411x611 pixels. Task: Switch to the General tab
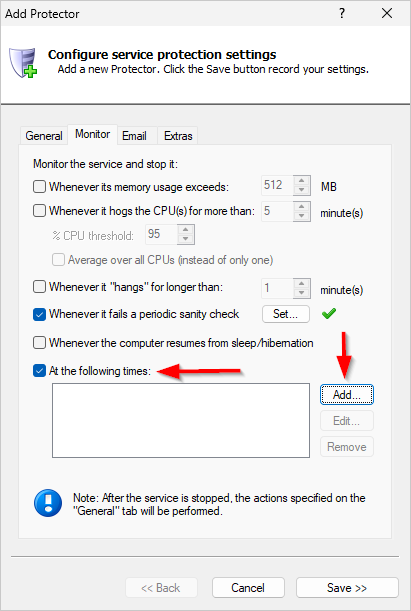pyautogui.click(x=44, y=136)
